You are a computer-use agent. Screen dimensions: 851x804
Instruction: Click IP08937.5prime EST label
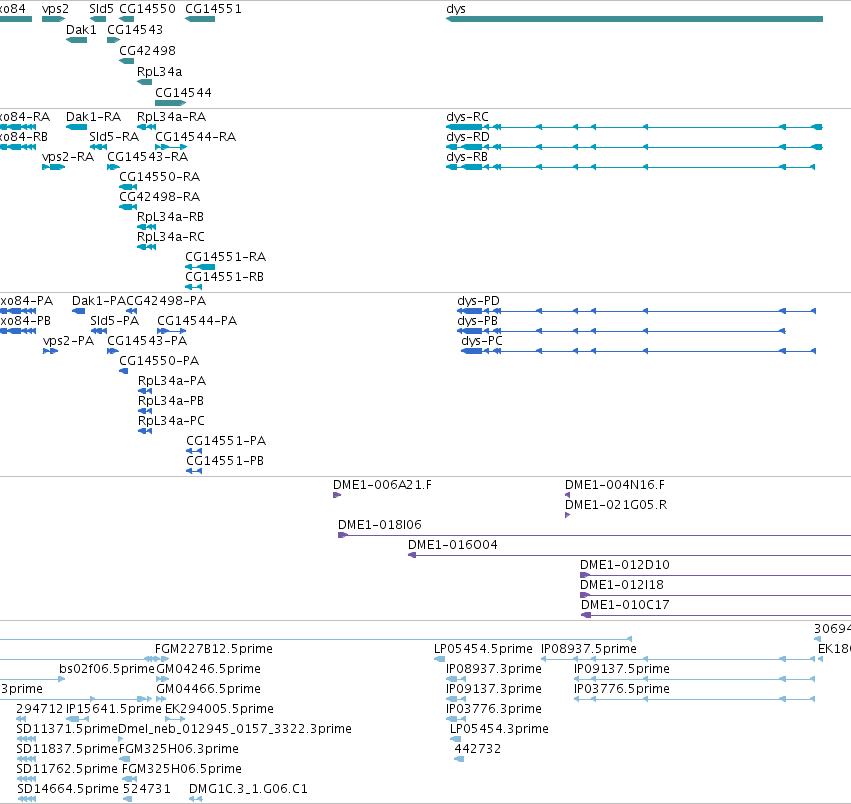tap(589, 649)
